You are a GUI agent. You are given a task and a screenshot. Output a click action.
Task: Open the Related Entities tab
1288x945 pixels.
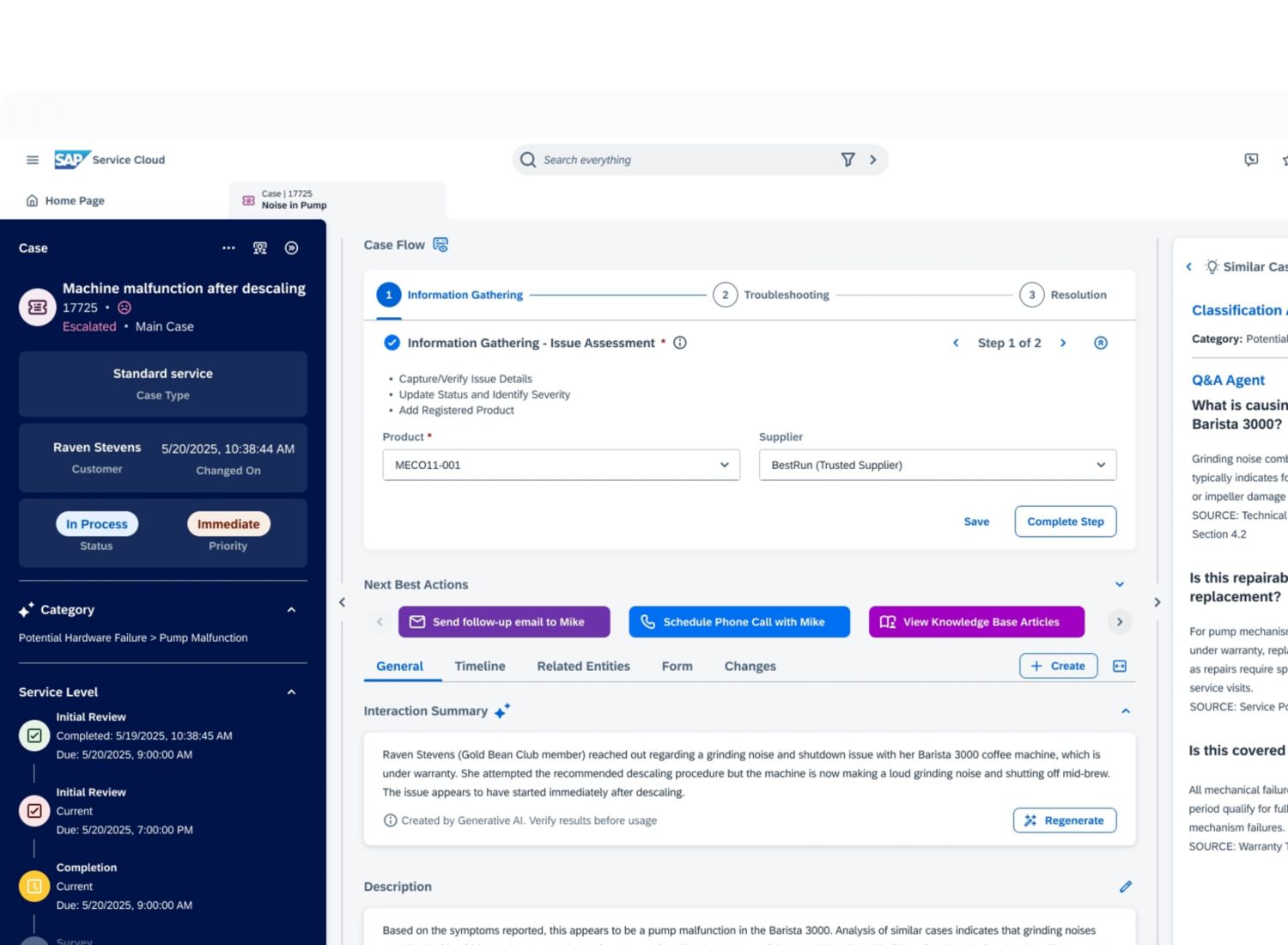pos(583,666)
